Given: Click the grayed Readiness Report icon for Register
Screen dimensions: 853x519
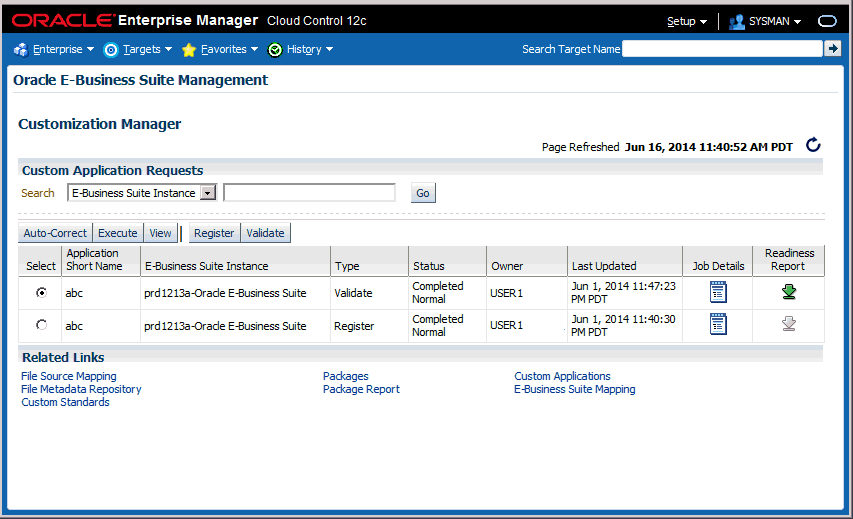Looking at the screenshot, I should pyautogui.click(x=789, y=324).
